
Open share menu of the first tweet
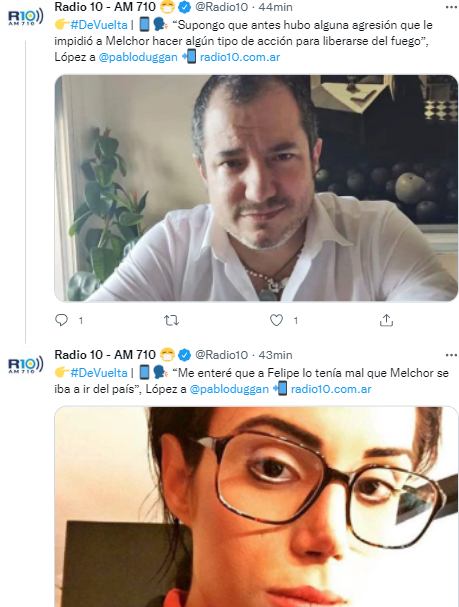coord(386,320)
